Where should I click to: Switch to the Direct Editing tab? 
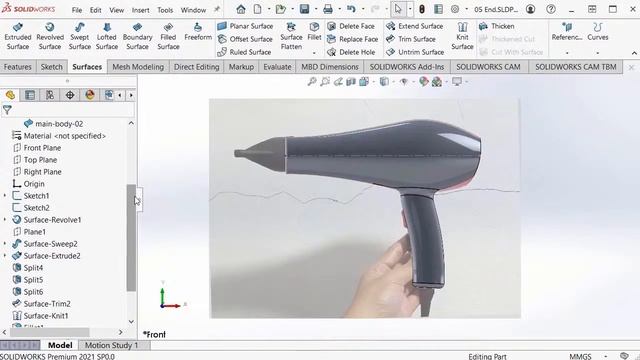click(196, 67)
